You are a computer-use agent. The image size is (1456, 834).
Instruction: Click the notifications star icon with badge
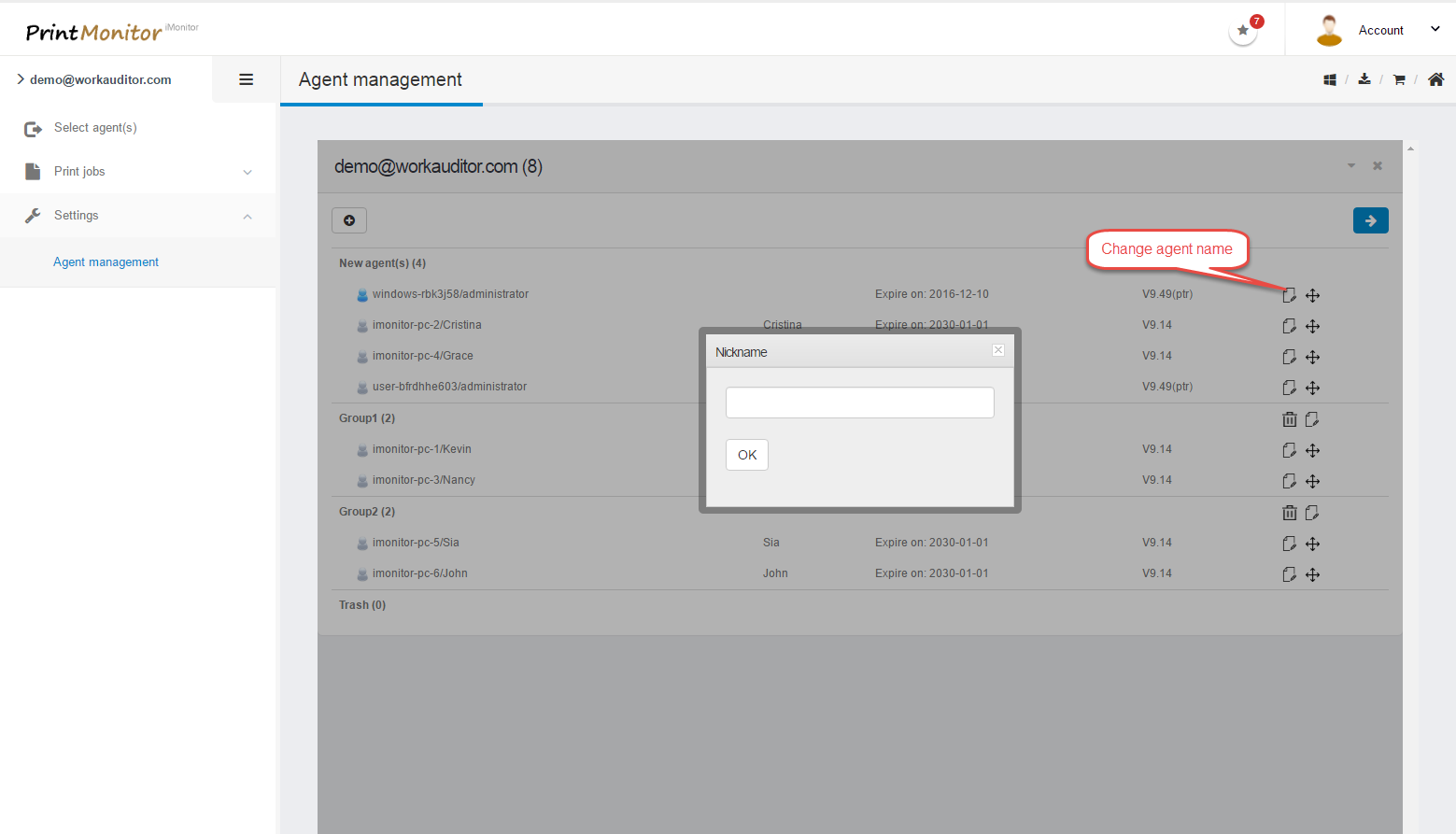(x=1243, y=31)
